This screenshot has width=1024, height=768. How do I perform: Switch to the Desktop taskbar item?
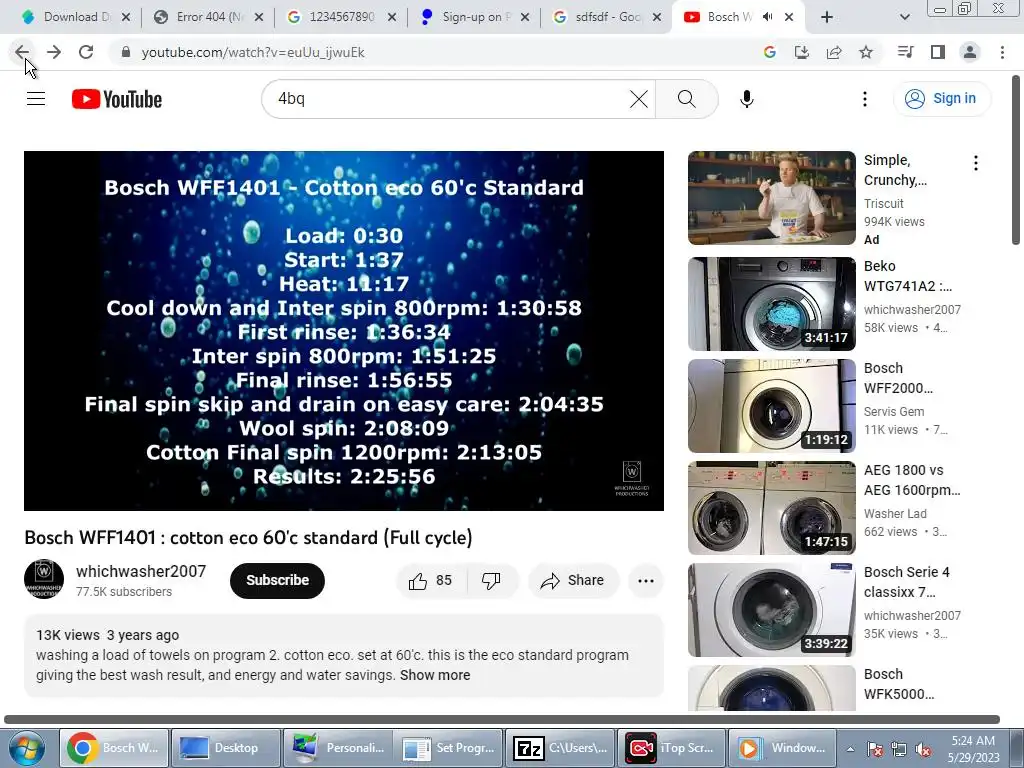pos(224,748)
